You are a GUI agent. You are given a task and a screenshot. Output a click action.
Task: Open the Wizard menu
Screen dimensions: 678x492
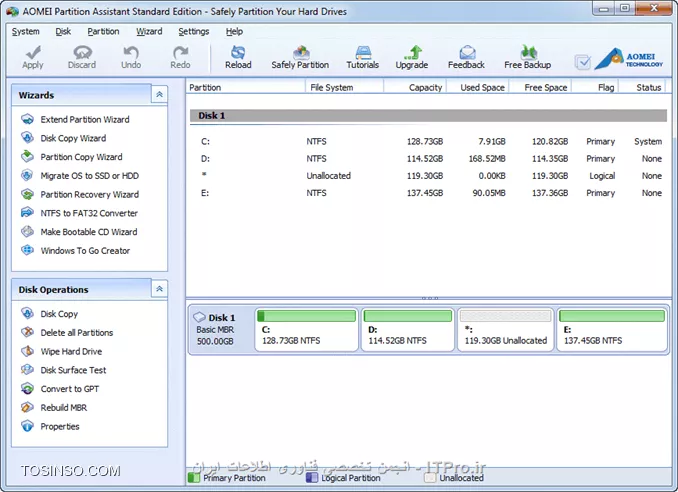tap(149, 32)
